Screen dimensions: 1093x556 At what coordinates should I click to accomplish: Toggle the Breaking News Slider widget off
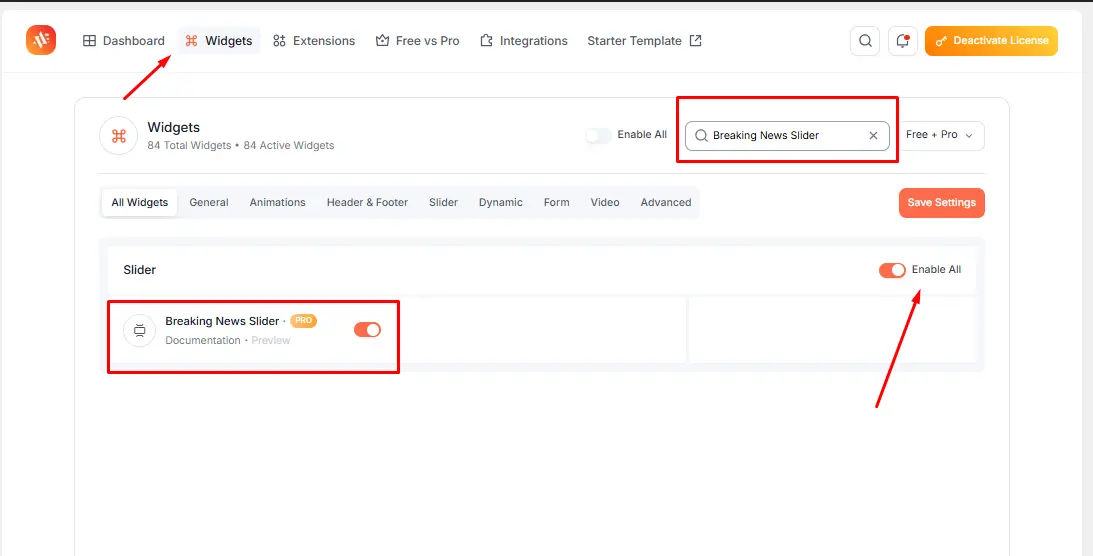point(367,330)
